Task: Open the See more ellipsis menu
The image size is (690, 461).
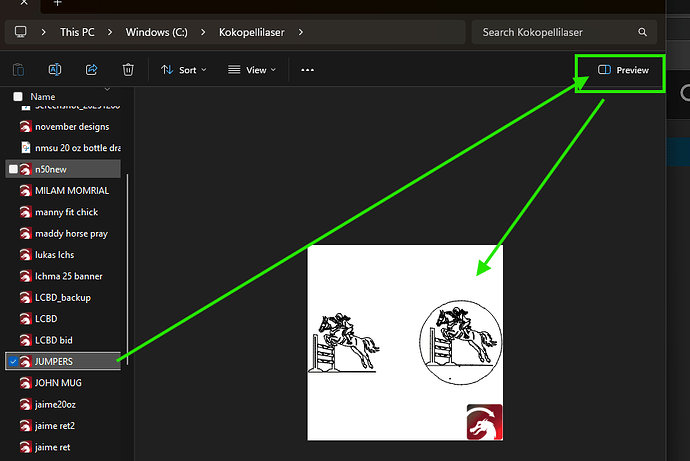Action: [308, 70]
